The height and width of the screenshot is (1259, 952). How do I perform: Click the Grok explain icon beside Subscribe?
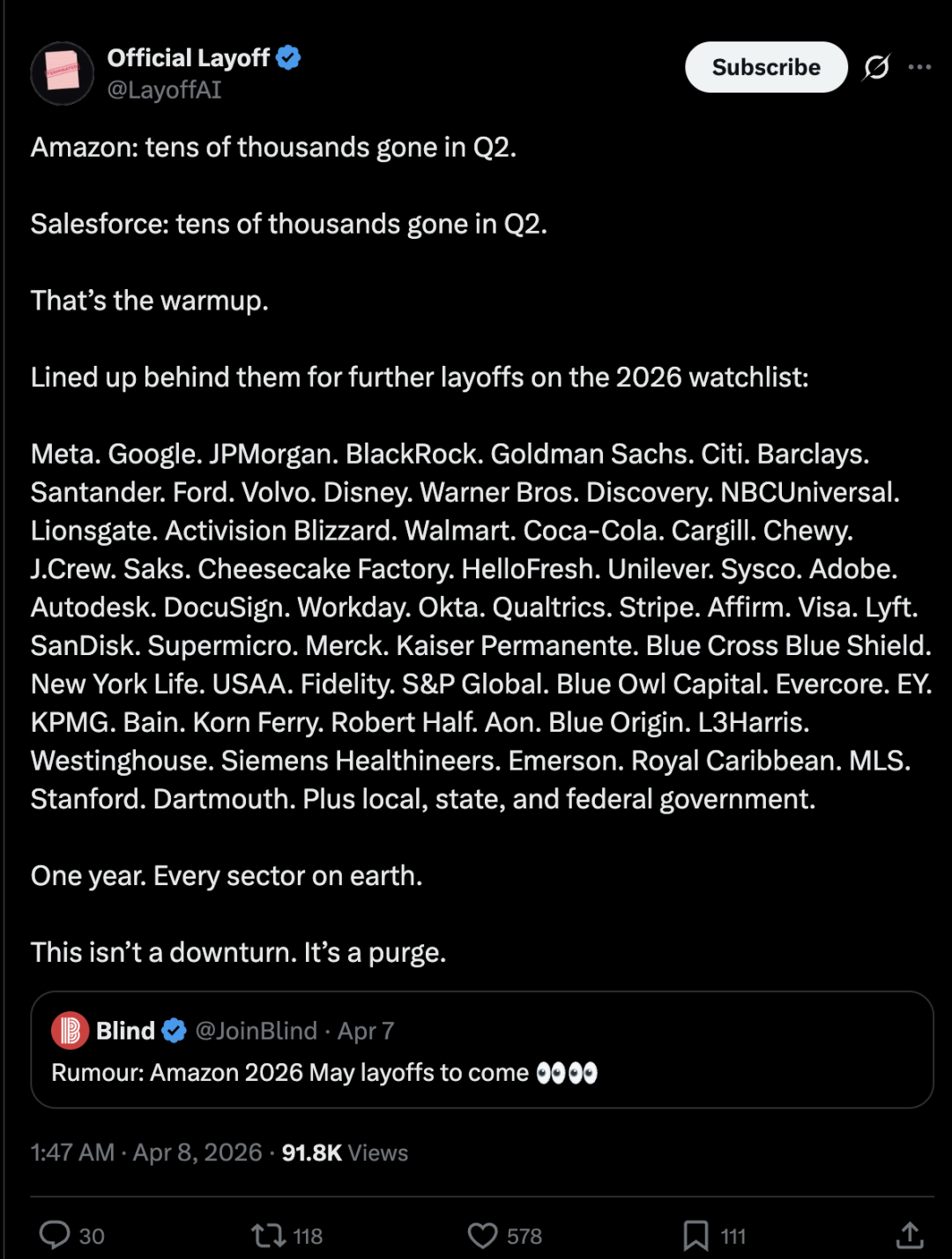[x=876, y=67]
